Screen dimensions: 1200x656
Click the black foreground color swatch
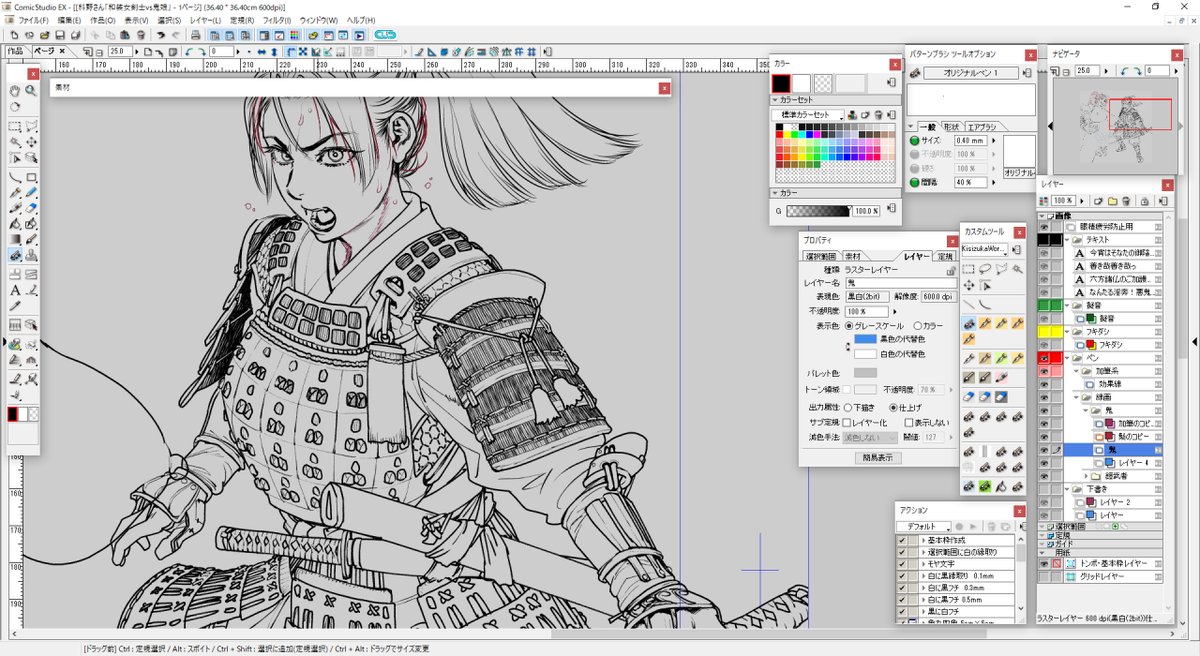(x=781, y=84)
